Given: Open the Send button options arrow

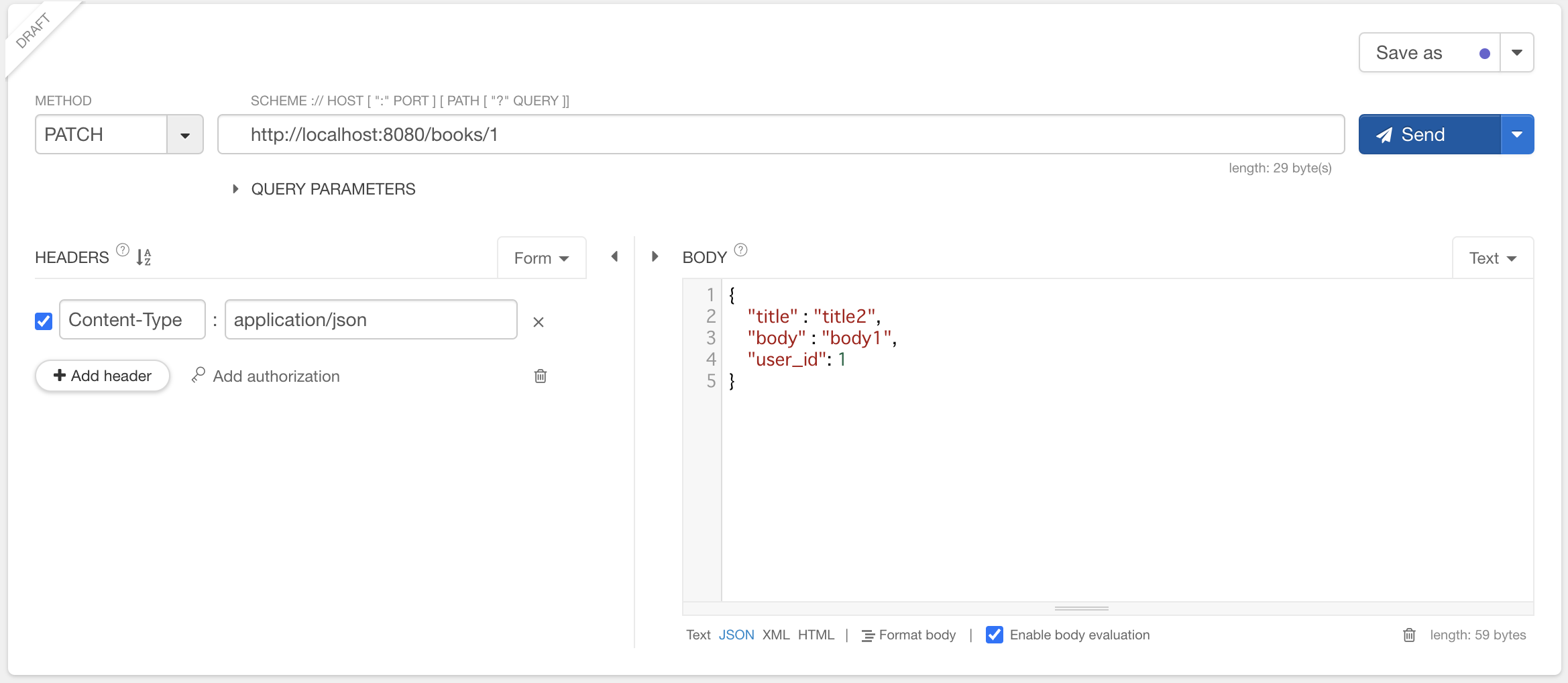Looking at the screenshot, I should [x=1517, y=135].
